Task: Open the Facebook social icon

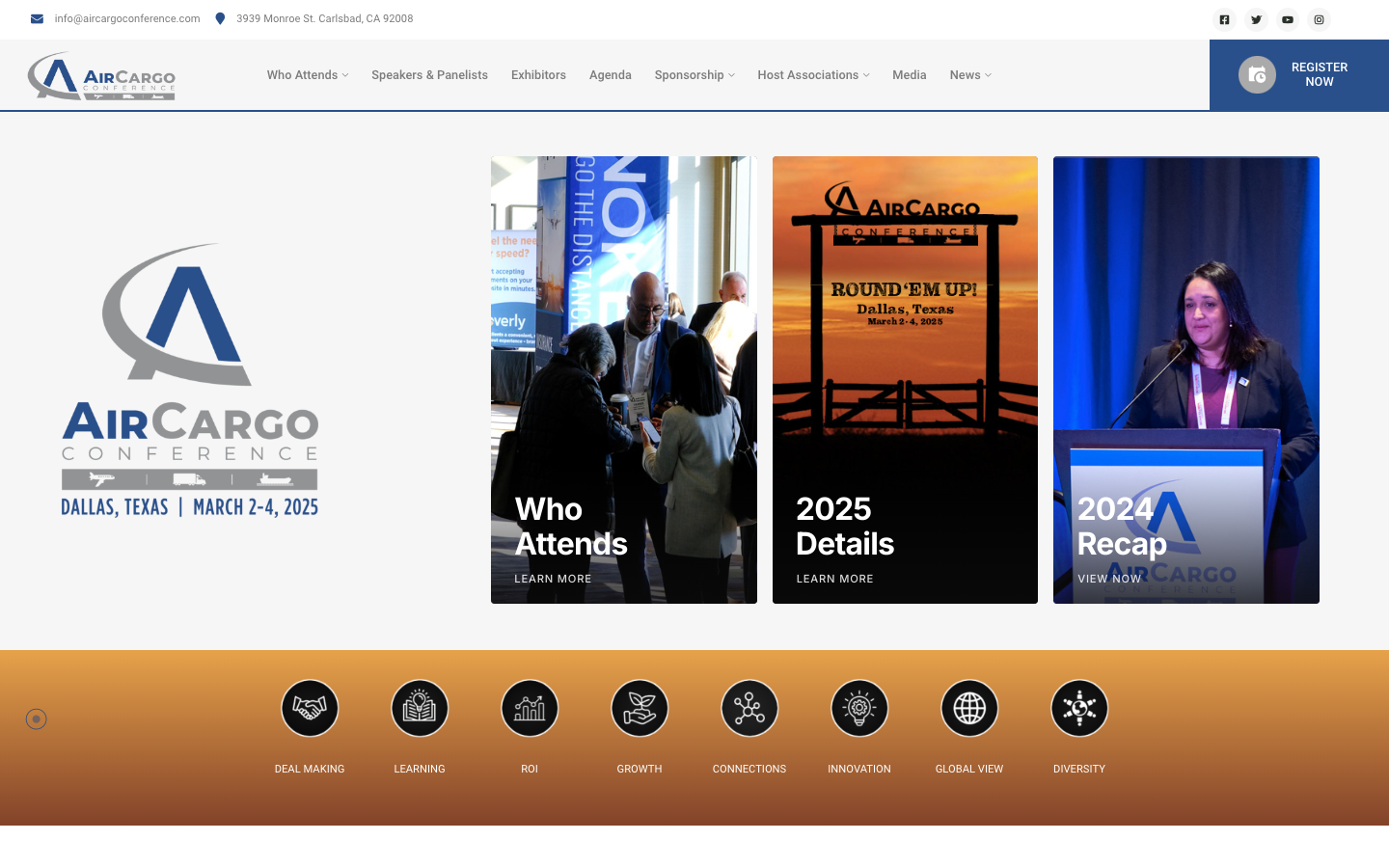Action: point(1224,19)
